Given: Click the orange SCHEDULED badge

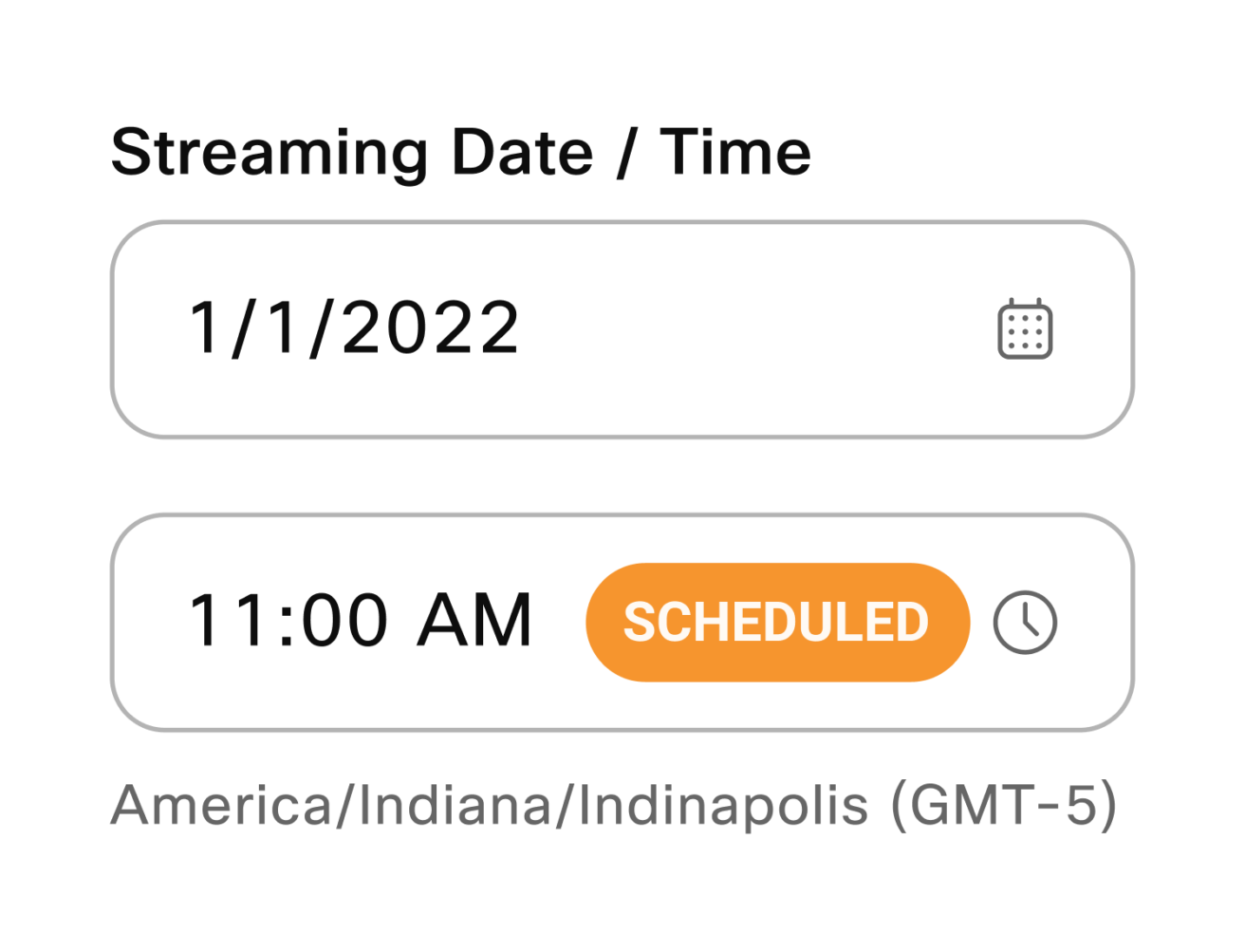Looking at the screenshot, I should tap(778, 623).
